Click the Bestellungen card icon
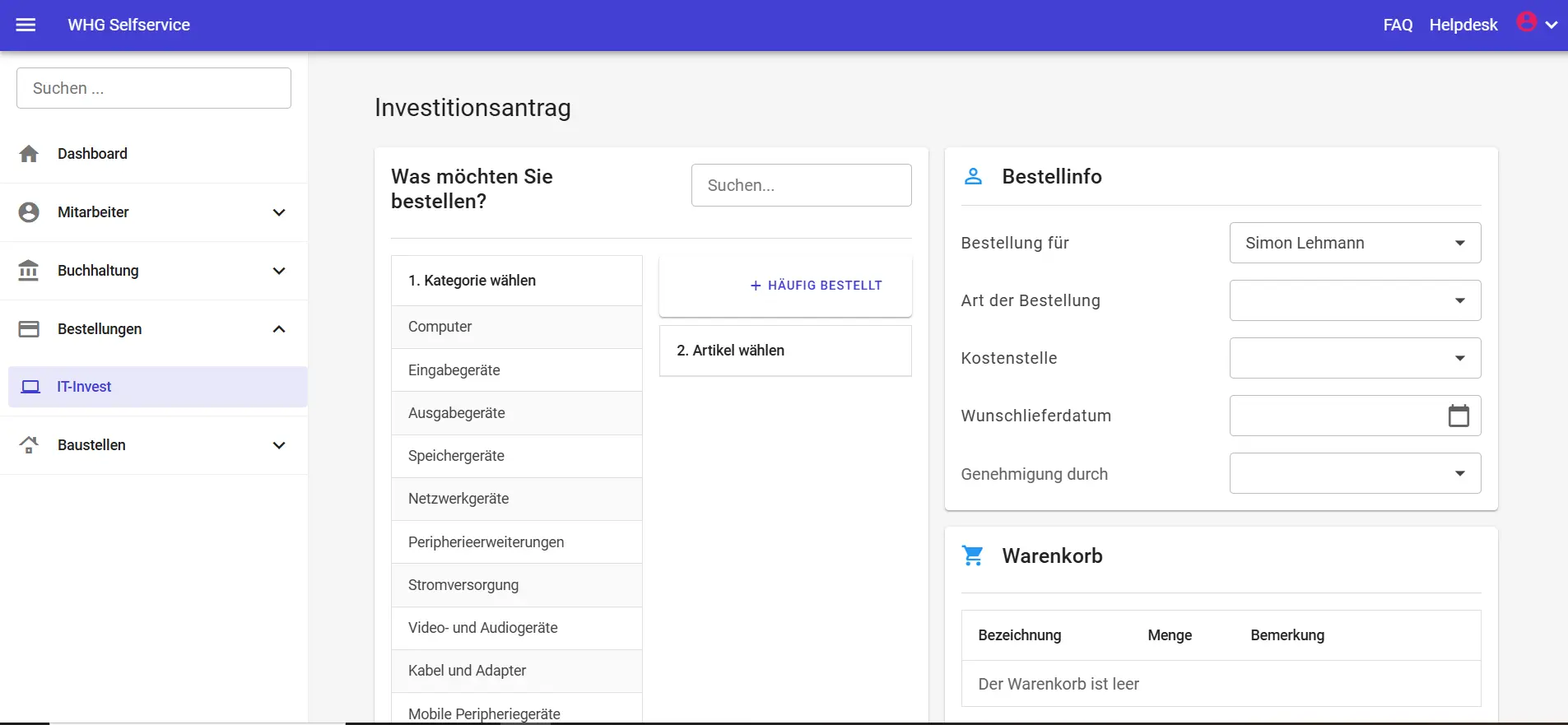 point(29,329)
